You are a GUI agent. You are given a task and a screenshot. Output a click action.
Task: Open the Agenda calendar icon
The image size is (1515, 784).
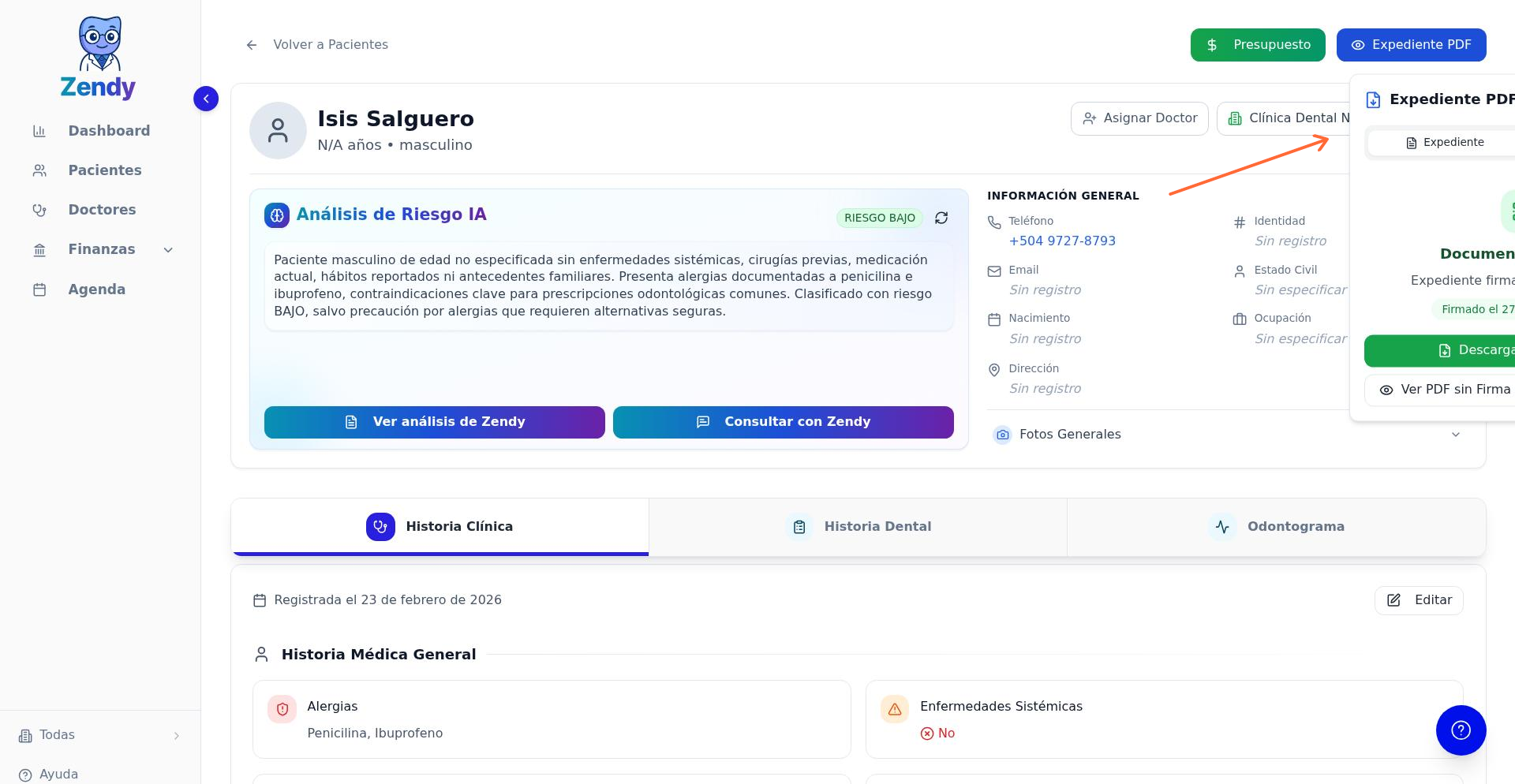(x=39, y=289)
